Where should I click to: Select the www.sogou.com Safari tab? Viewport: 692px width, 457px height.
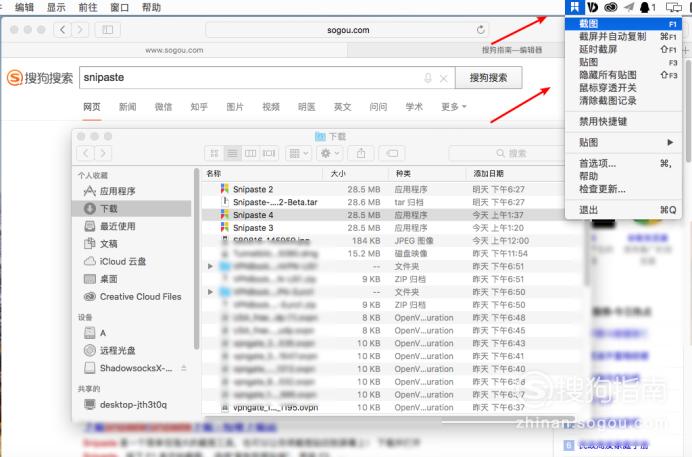click(x=174, y=50)
